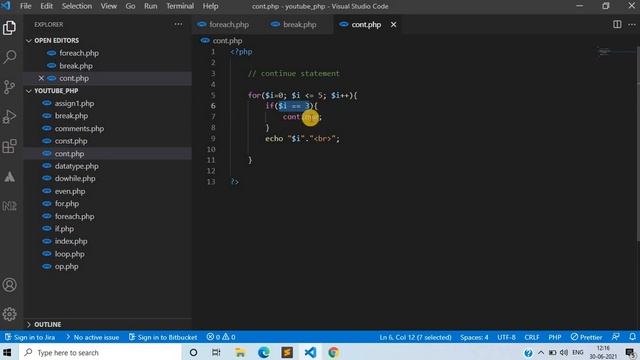Viewport: 640px width, 360px height.
Task: Expand the Outline section
Action: (29, 324)
